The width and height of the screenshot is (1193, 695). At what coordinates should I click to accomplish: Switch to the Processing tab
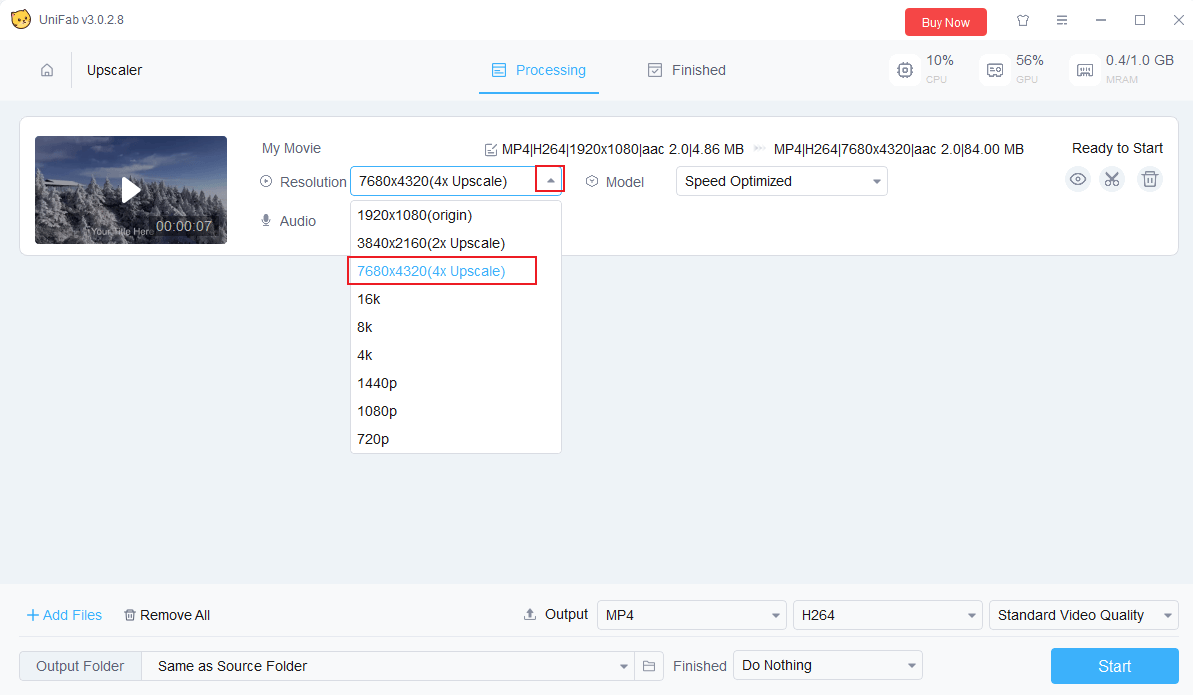(x=539, y=70)
